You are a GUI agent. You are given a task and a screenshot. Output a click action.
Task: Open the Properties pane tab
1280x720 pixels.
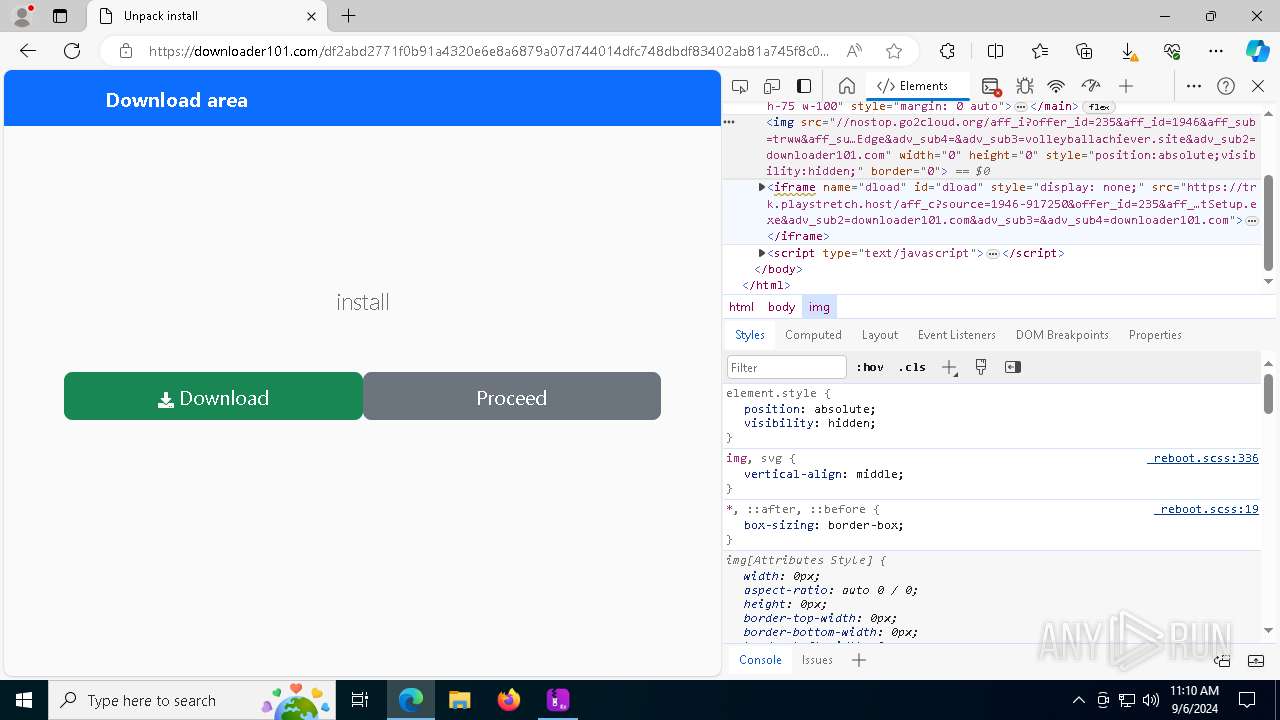pyautogui.click(x=1155, y=335)
